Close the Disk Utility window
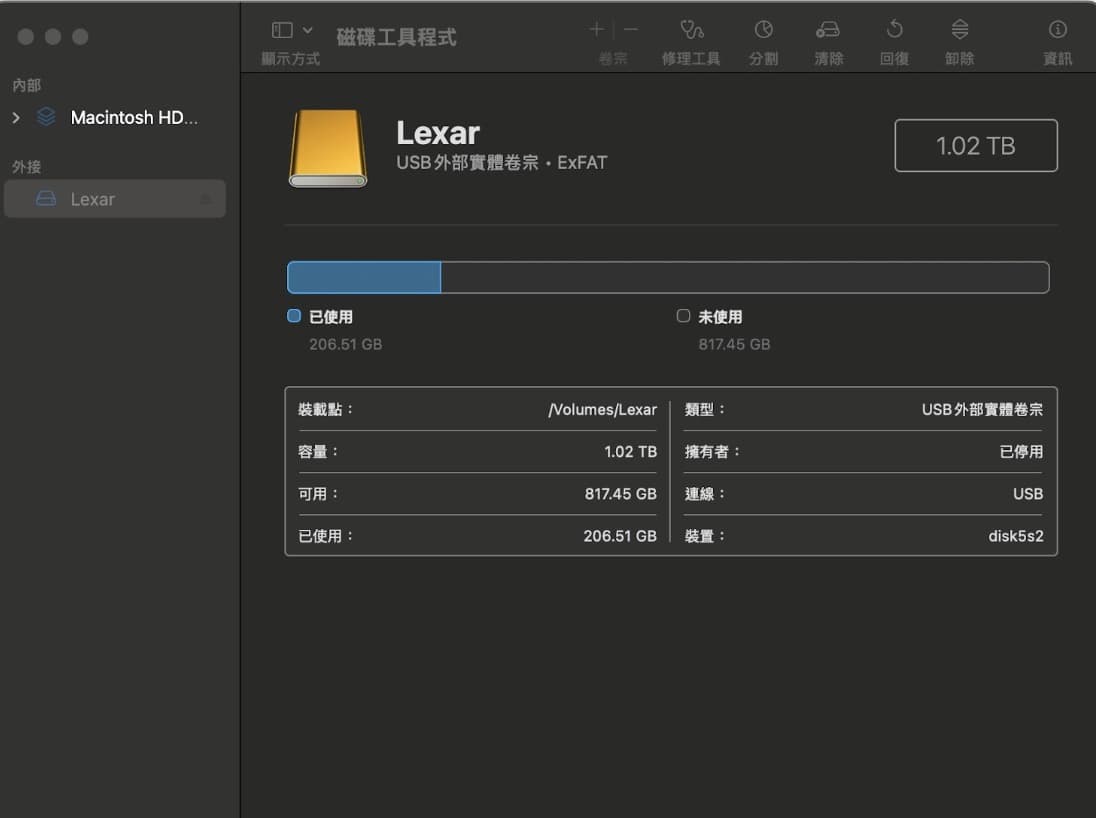The image size is (1096, 818). [x=26, y=36]
